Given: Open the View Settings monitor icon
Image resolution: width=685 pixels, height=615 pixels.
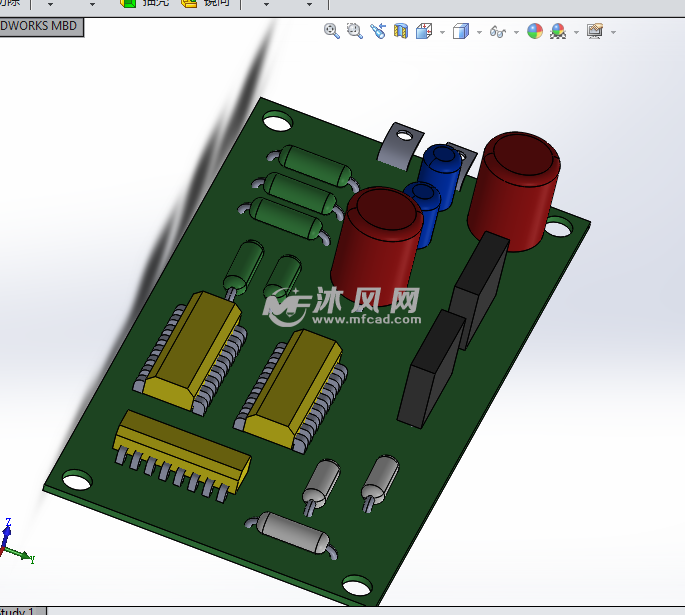Looking at the screenshot, I should pos(595,31).
